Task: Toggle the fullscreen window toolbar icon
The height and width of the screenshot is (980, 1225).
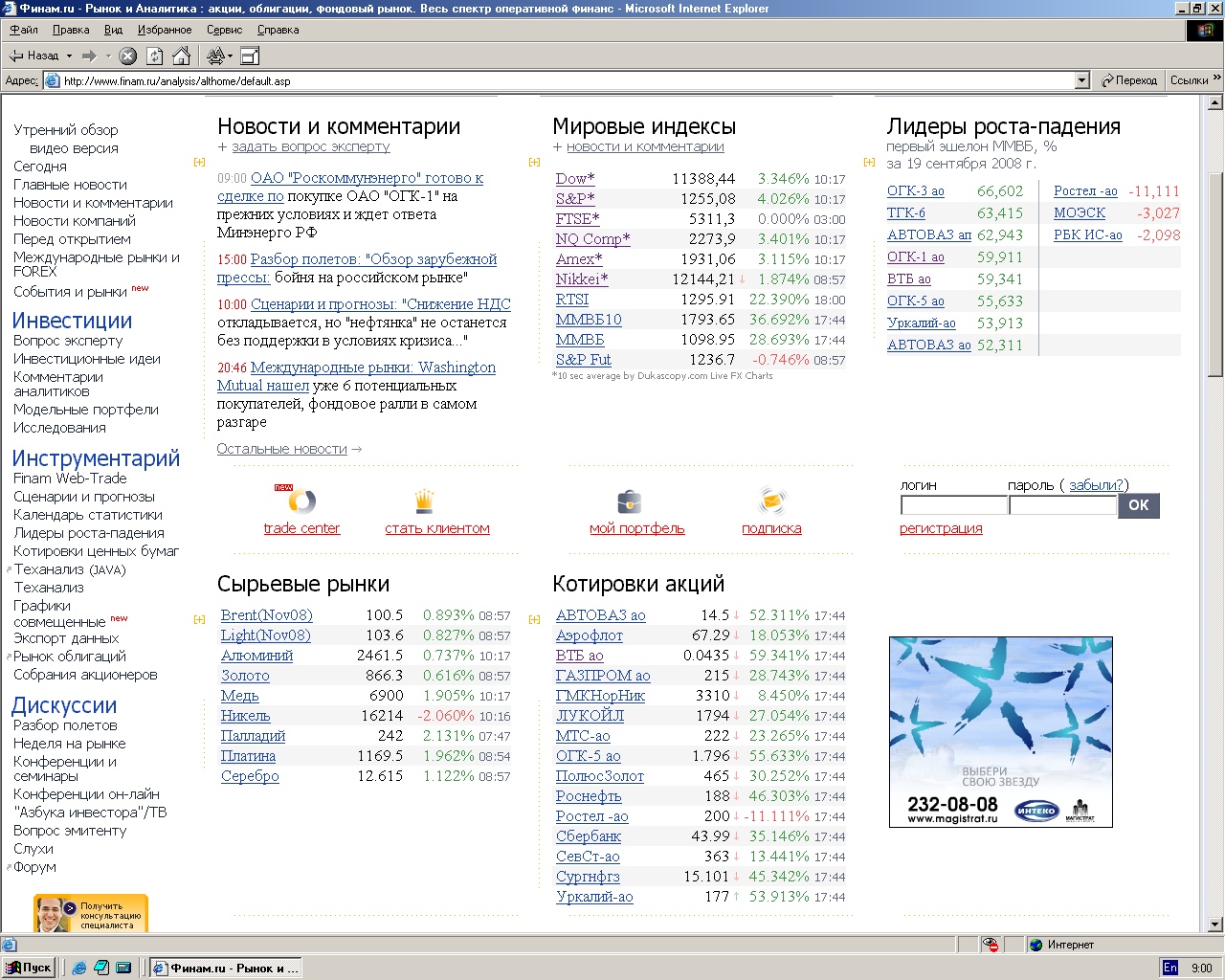Action: 251,56
